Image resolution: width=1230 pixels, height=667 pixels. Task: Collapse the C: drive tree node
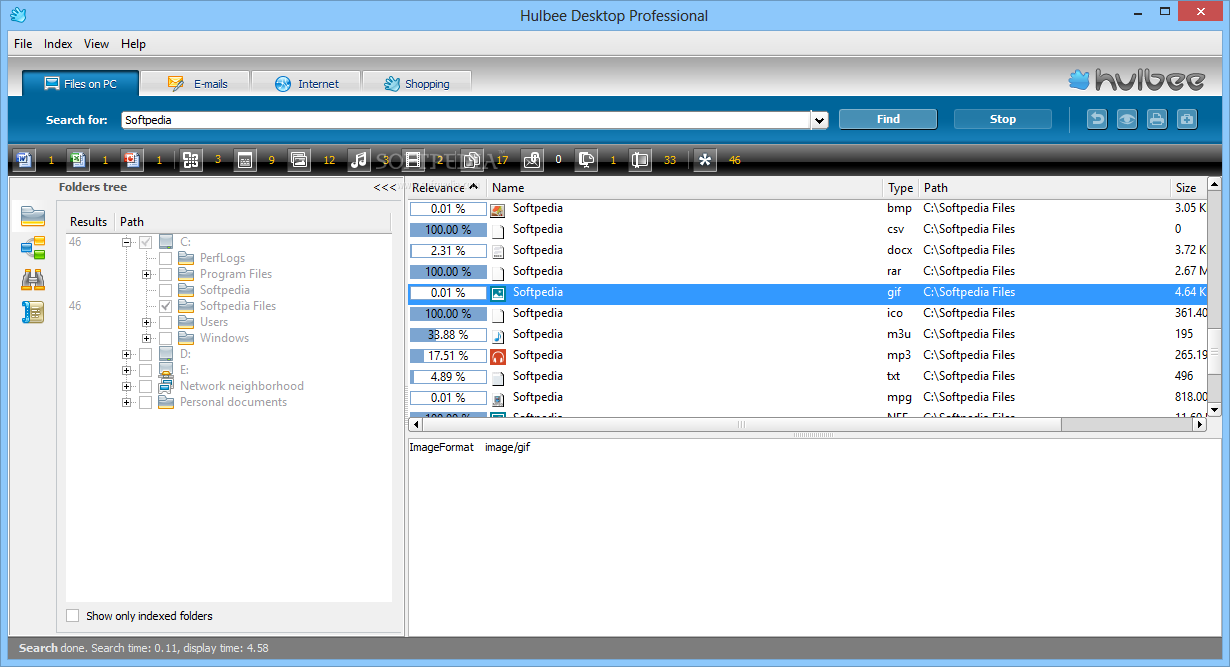(x=127, y=242)
